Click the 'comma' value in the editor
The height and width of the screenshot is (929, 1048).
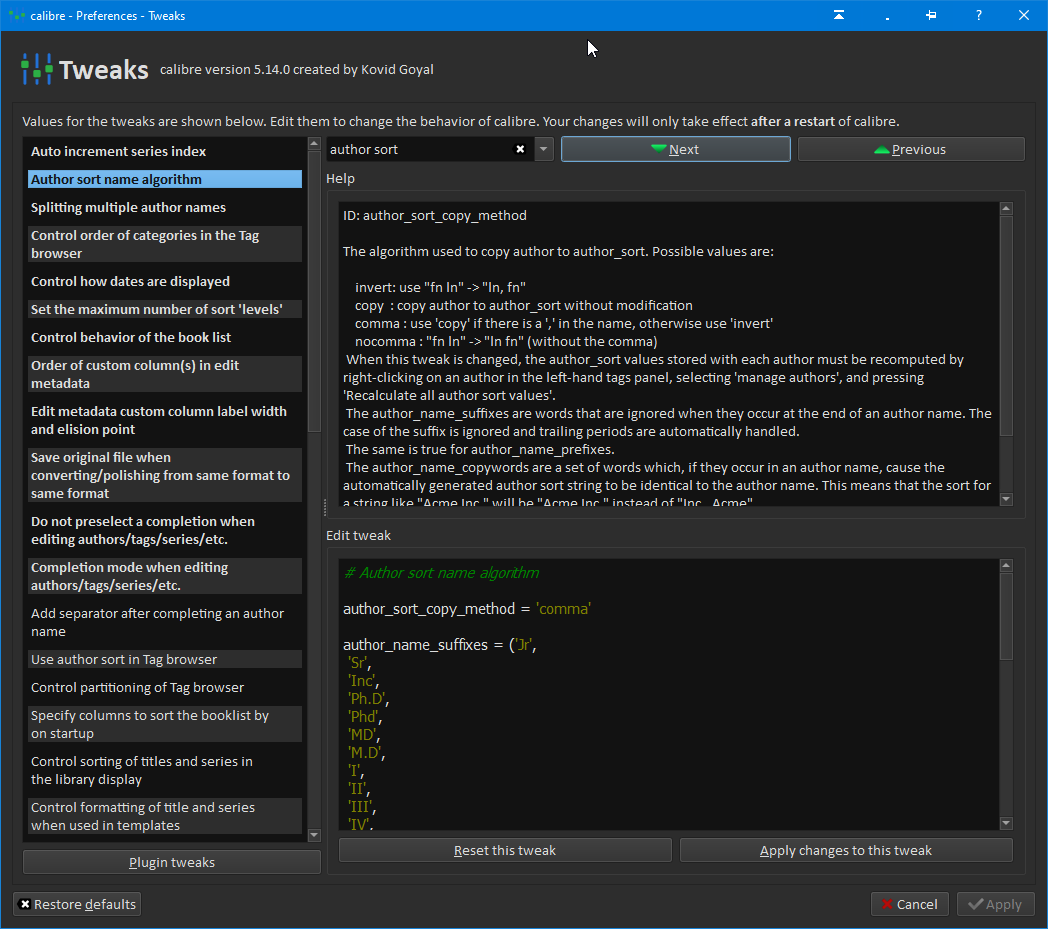click(563, 609)
